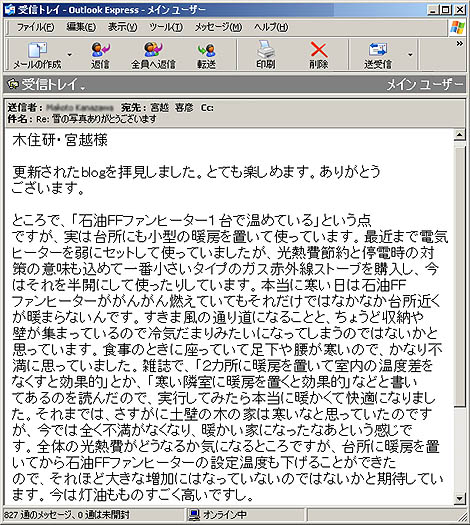This screenshot has width=470, height=525.
Task: Click the scrollbar down arrow
Action: [459, 499]
